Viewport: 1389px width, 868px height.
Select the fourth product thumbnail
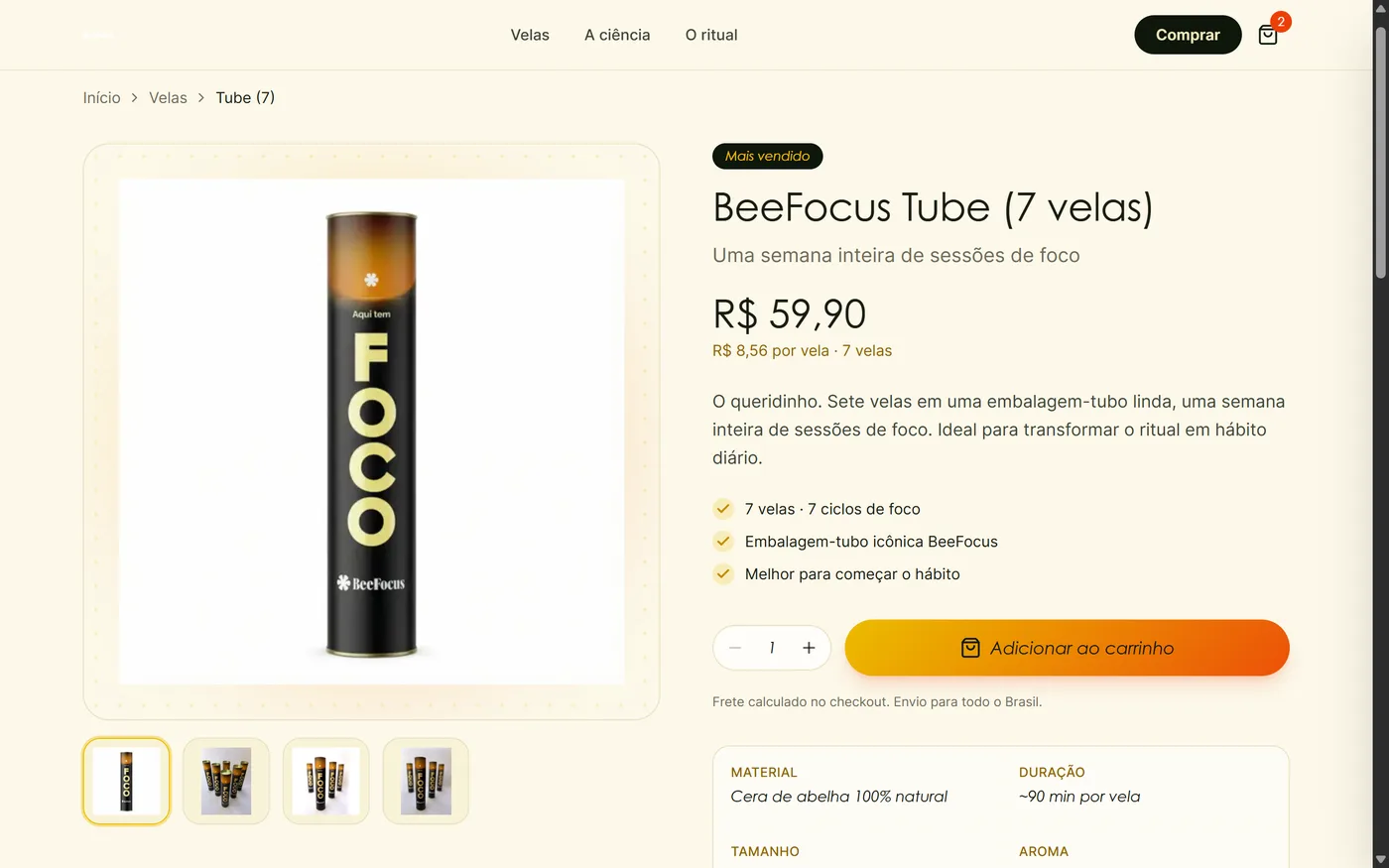coord(426,781)
